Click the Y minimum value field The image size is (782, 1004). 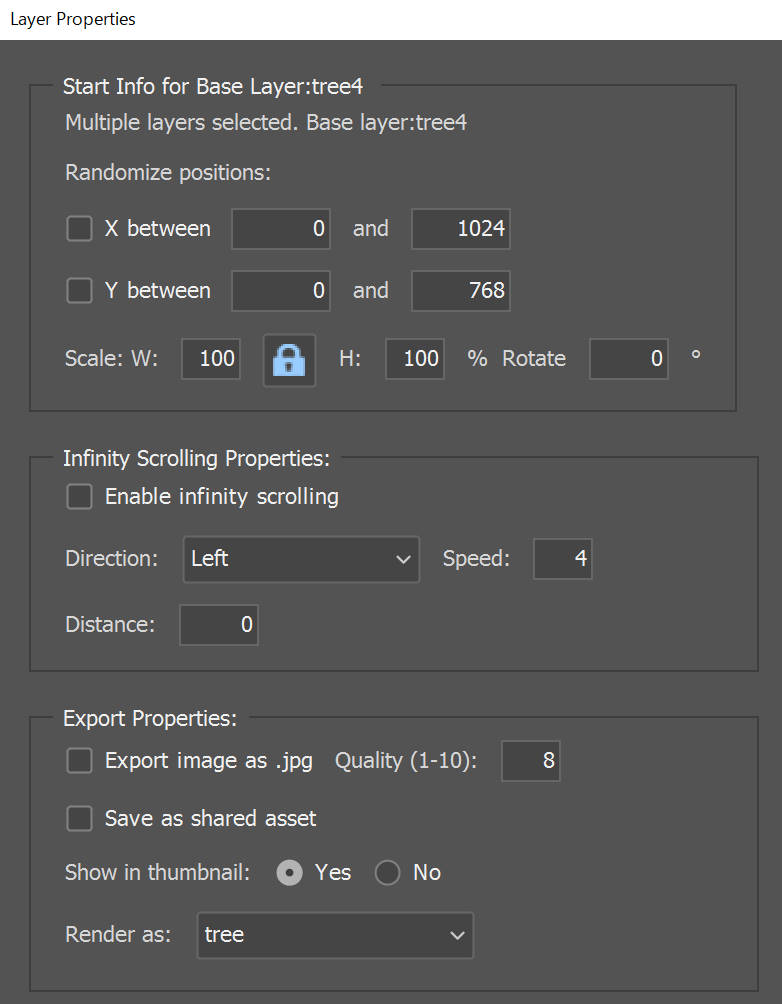coord(281,291)
